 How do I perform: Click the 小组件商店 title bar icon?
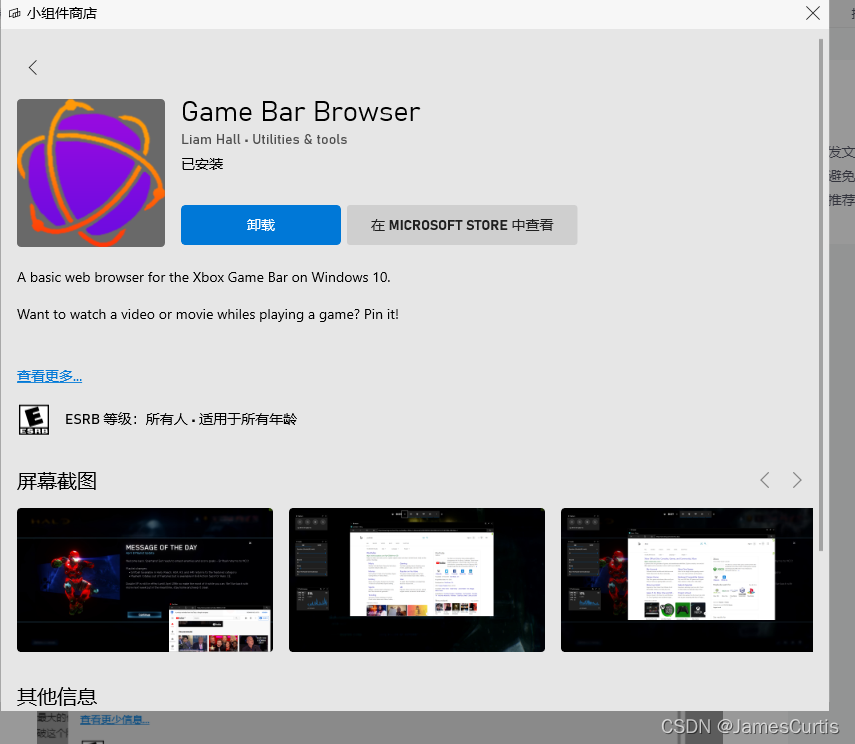coord(15,13)
